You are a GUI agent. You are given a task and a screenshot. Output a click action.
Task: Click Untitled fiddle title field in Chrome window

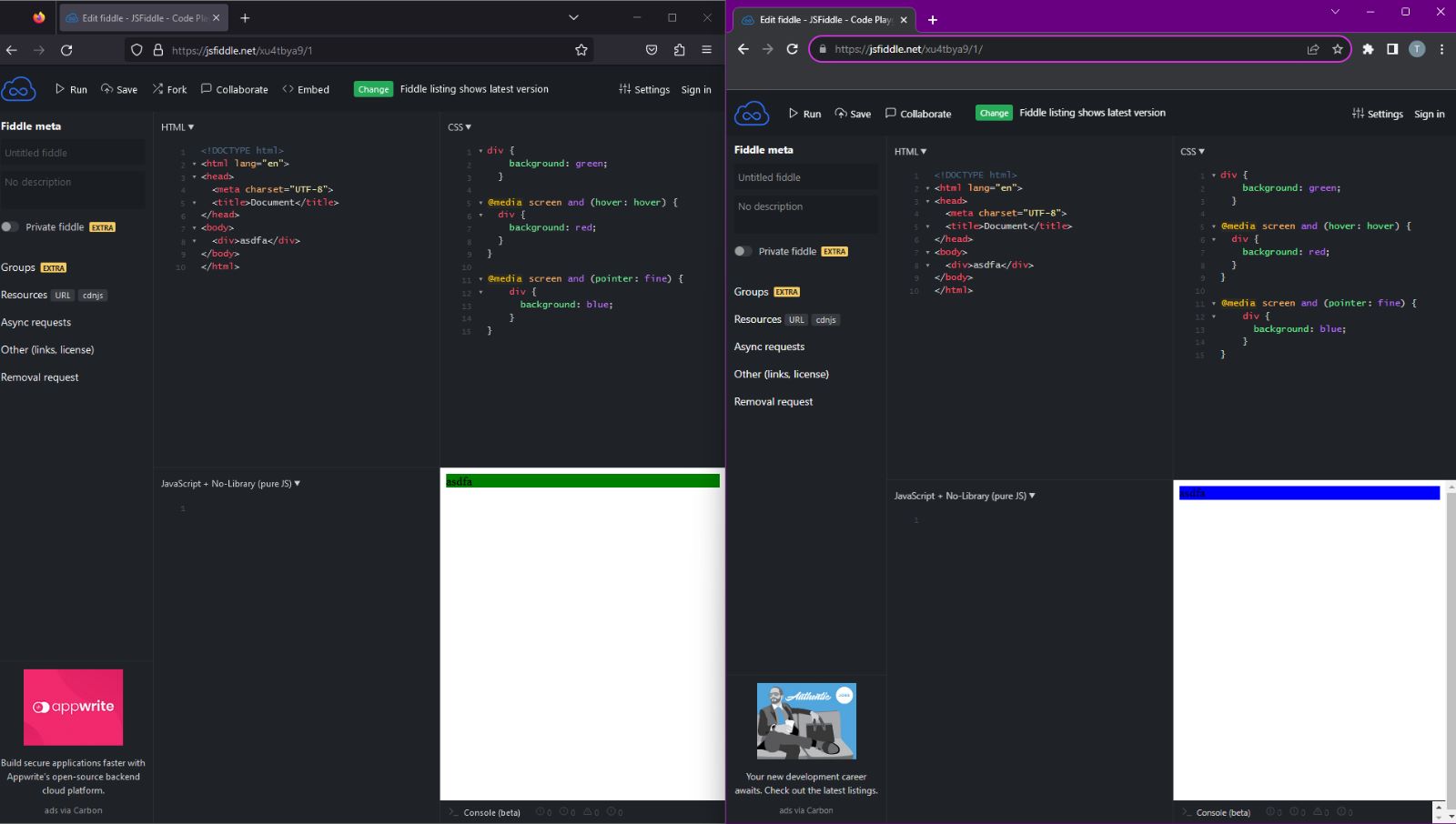(x=806, y=177)
